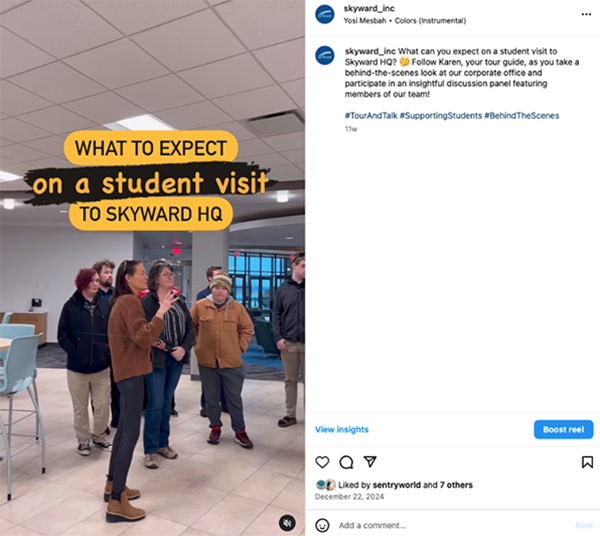Open the #SupportingStudents hashtag

tap(440, 116)
